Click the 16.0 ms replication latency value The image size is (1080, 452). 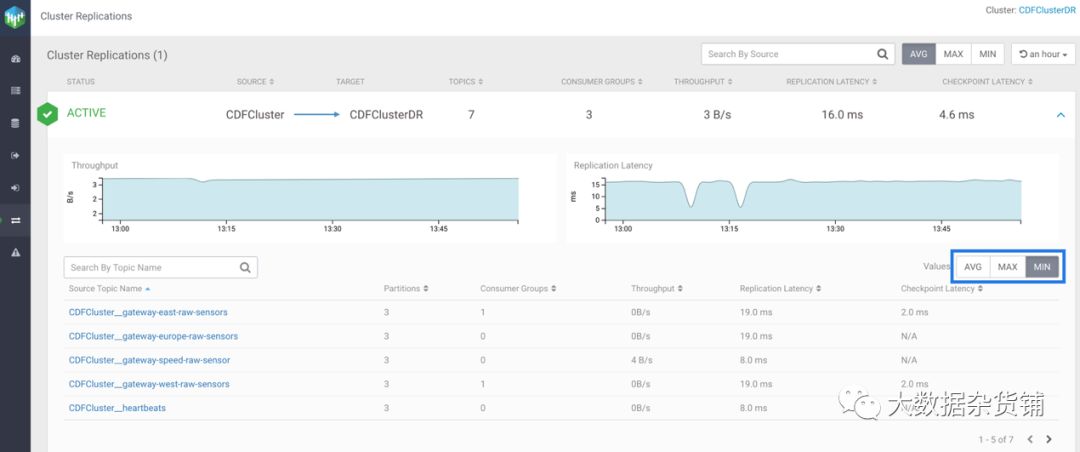coord(842,115)
